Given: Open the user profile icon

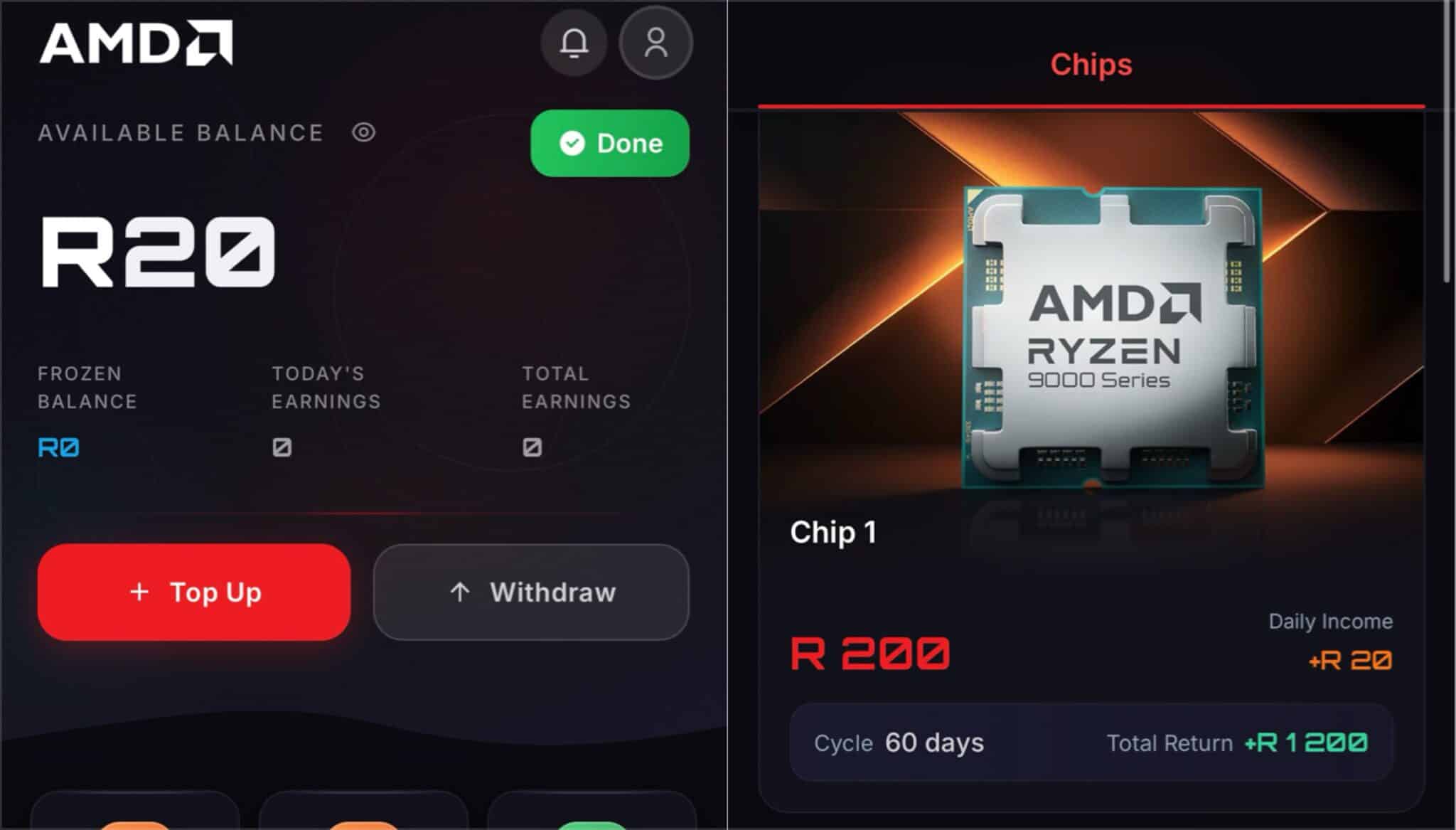Looking at the screenshot, I should (655, 43).
